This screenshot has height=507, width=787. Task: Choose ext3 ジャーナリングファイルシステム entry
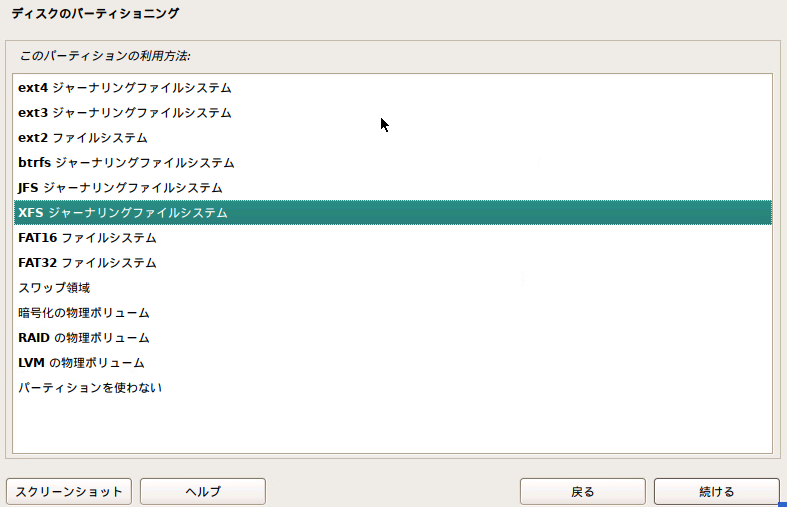click(392, 112)
